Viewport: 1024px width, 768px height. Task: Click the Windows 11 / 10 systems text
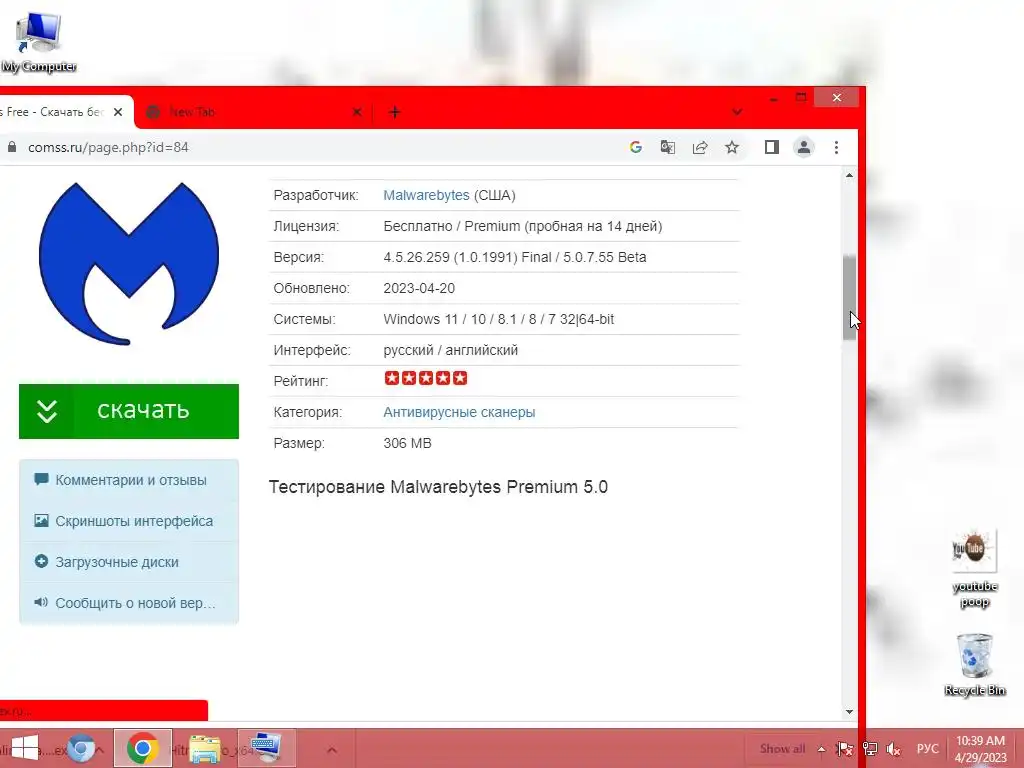499,319
